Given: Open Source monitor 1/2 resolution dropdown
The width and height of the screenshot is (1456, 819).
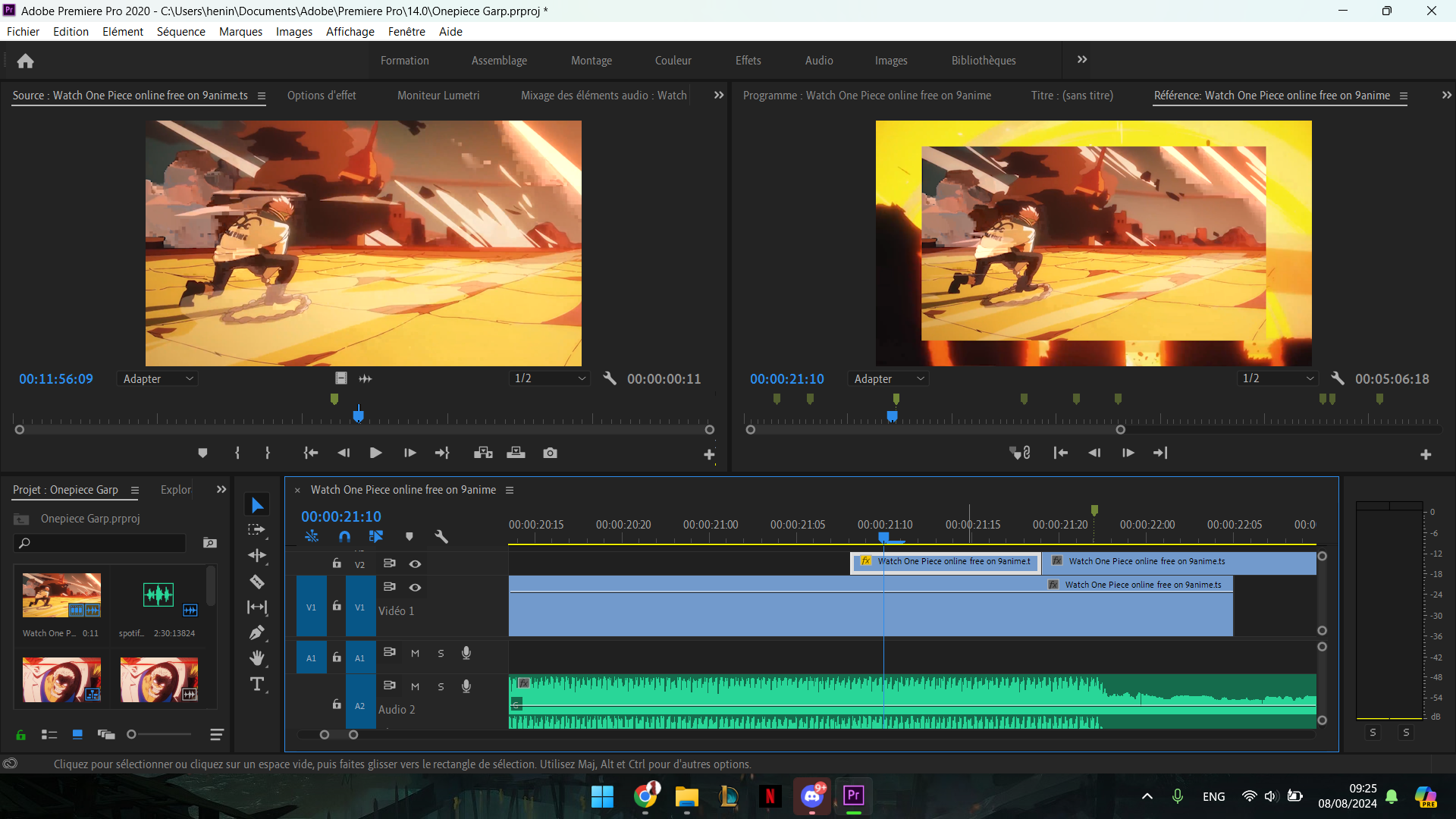Looking at the screenshot, I should (x=550, y=378).
